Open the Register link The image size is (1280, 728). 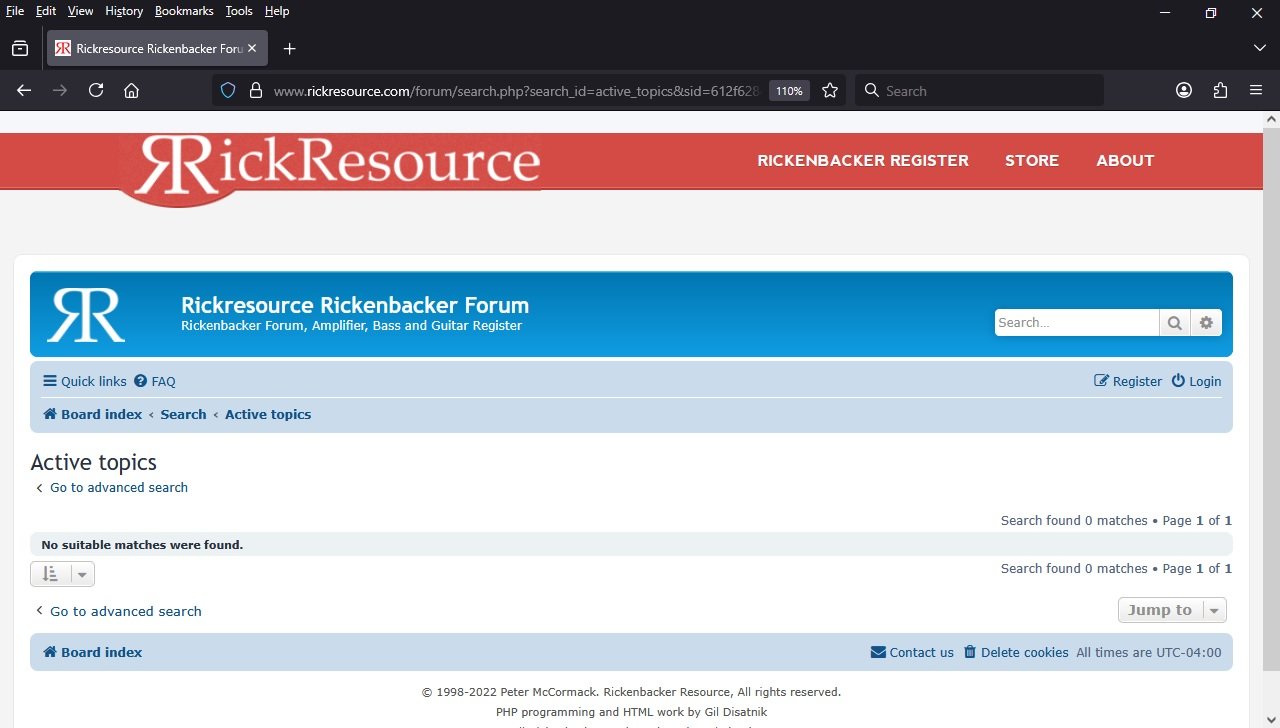[1128, 381]
